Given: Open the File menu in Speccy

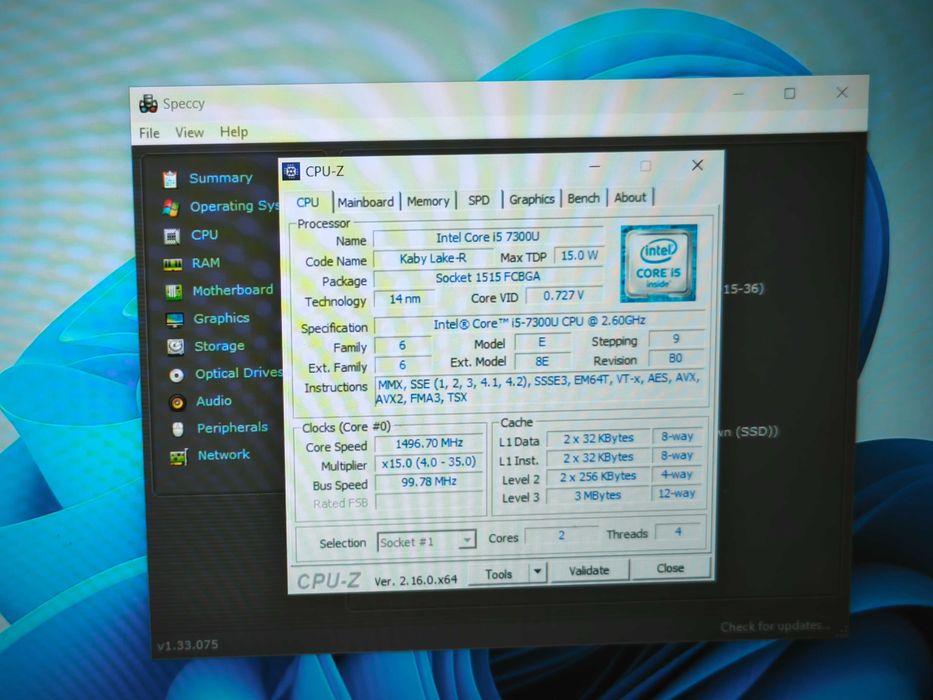Looking at the screenshot, I should tap(149, 133).
